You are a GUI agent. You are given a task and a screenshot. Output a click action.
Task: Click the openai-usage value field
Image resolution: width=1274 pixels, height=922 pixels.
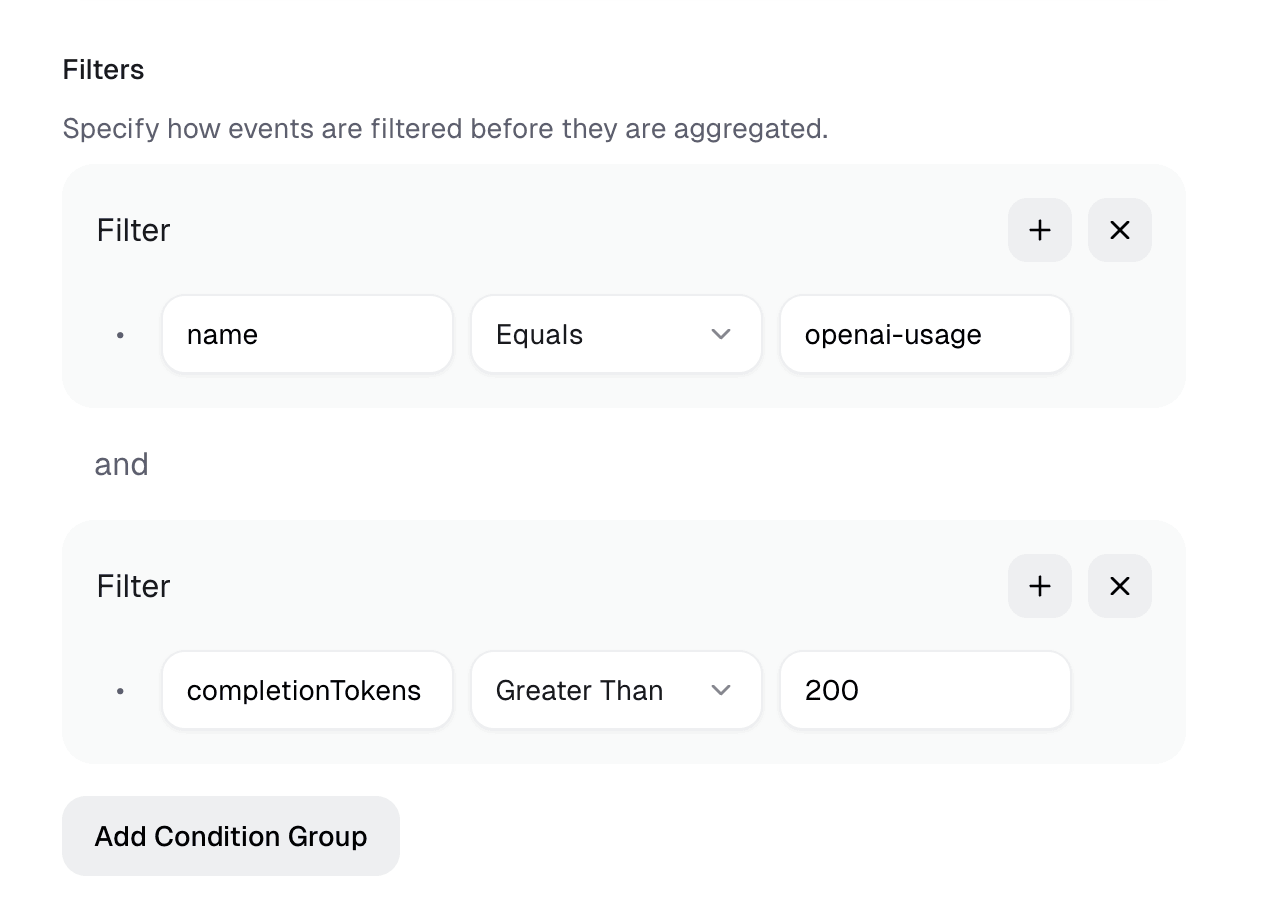click(925, 334)
